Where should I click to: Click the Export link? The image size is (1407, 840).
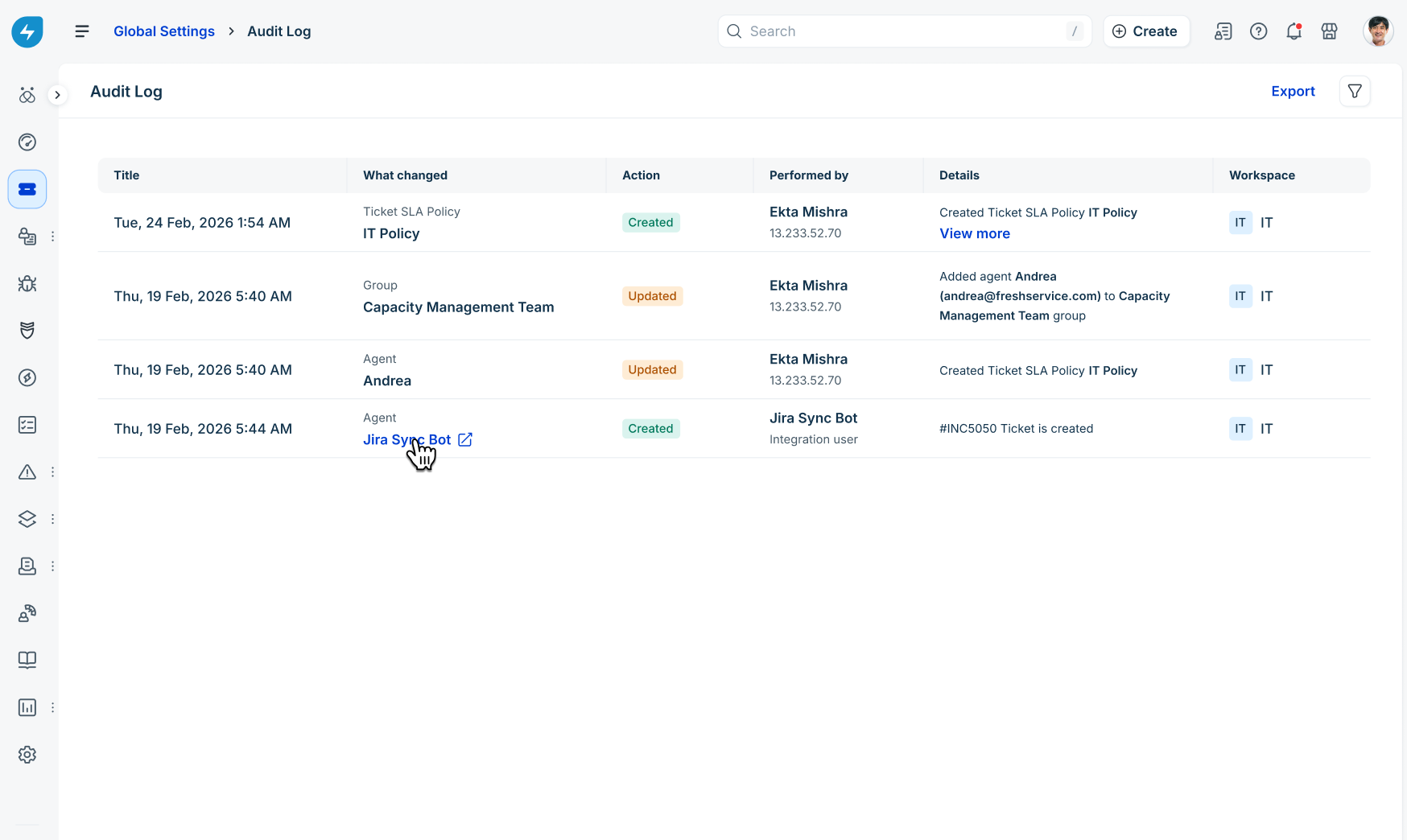(1293, 92)
